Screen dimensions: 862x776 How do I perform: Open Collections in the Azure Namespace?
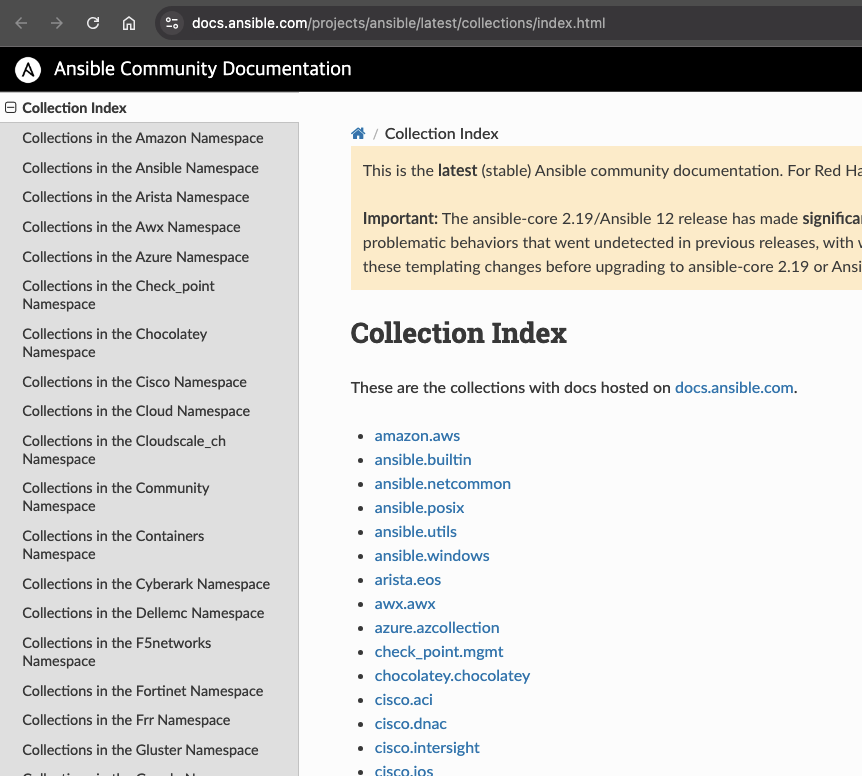click(136, 257)
